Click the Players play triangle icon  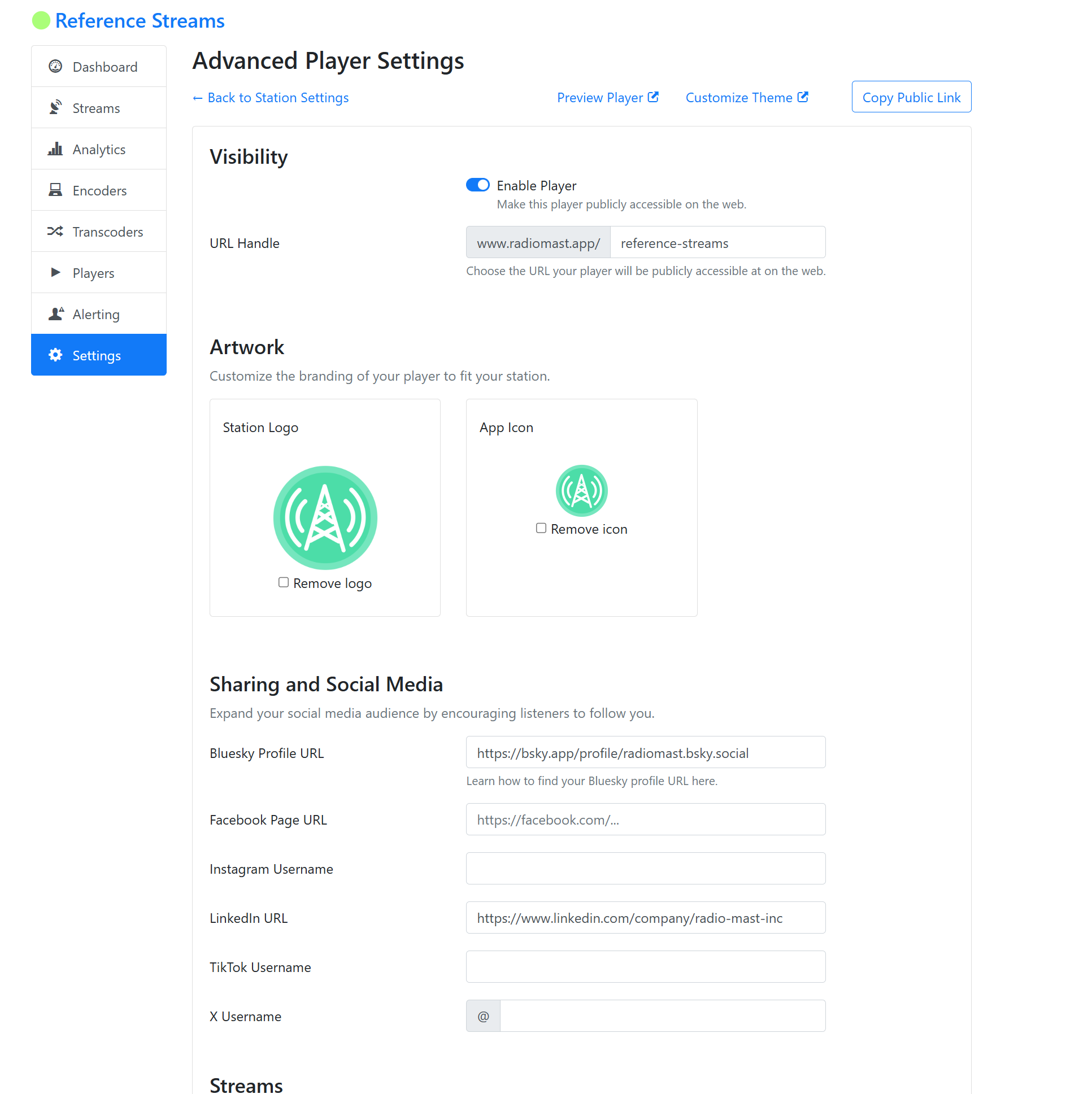pos(55,273)
